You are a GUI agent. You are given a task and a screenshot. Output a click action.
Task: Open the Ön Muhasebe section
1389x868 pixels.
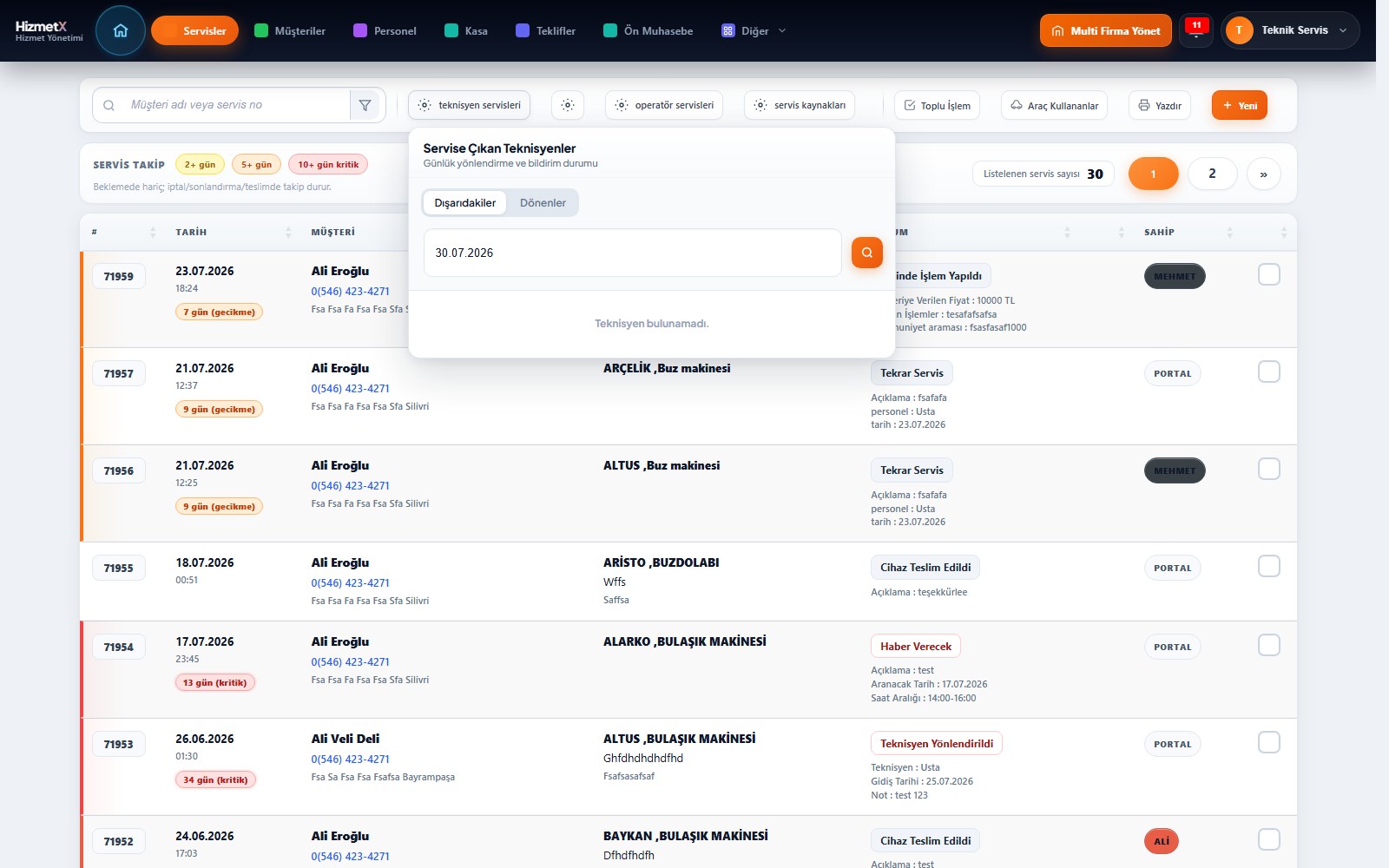click(x=648, y=30)
